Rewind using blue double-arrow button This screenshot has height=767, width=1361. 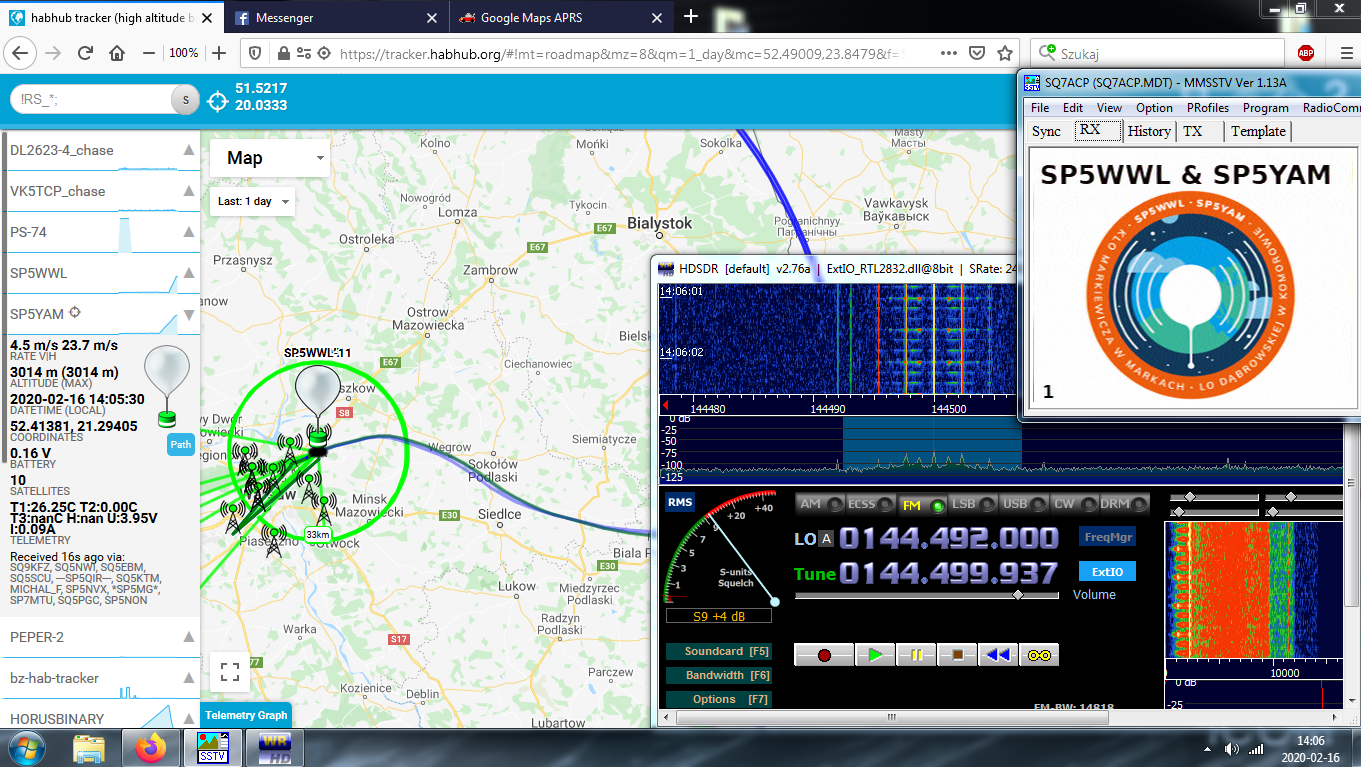(997, 655)
